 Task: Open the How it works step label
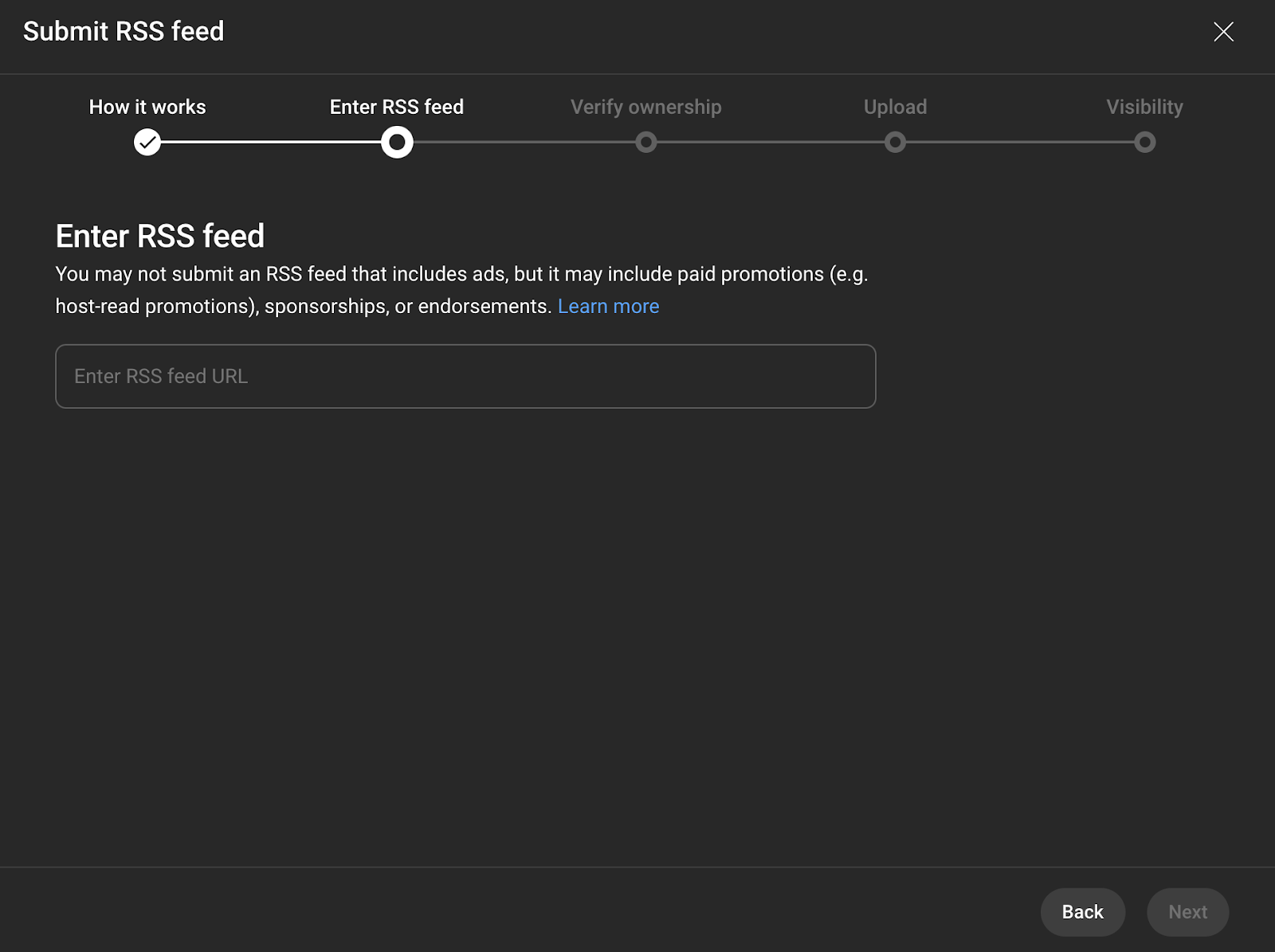click(147, 107)
